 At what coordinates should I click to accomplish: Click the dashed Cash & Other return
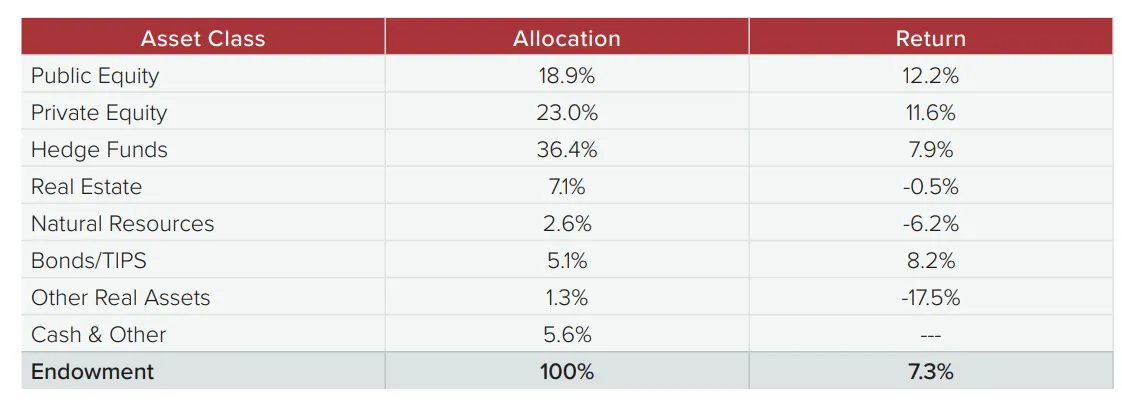tap(930, 335)
